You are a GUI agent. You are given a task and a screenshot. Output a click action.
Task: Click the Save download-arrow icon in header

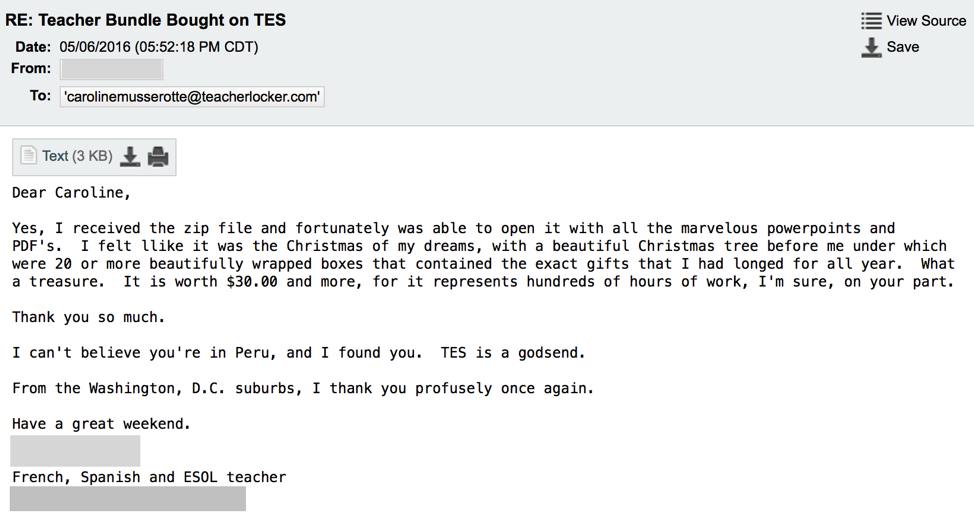pyautogui.click(x=871, y=47)
